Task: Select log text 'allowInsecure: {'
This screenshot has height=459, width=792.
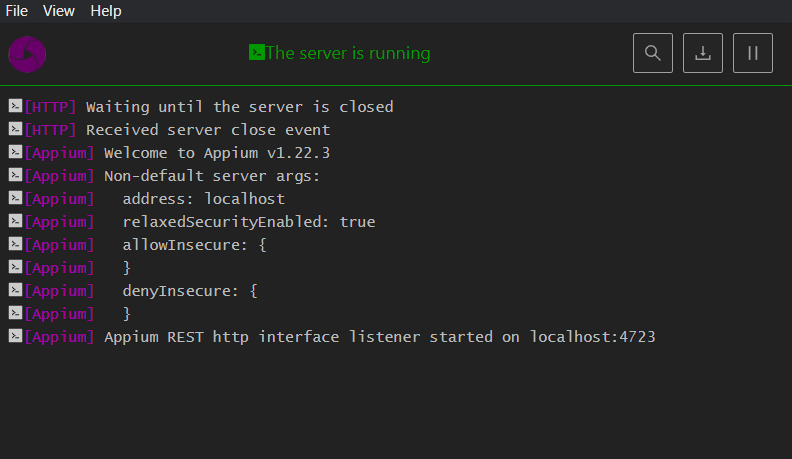Action: click(x=194, y=245)
